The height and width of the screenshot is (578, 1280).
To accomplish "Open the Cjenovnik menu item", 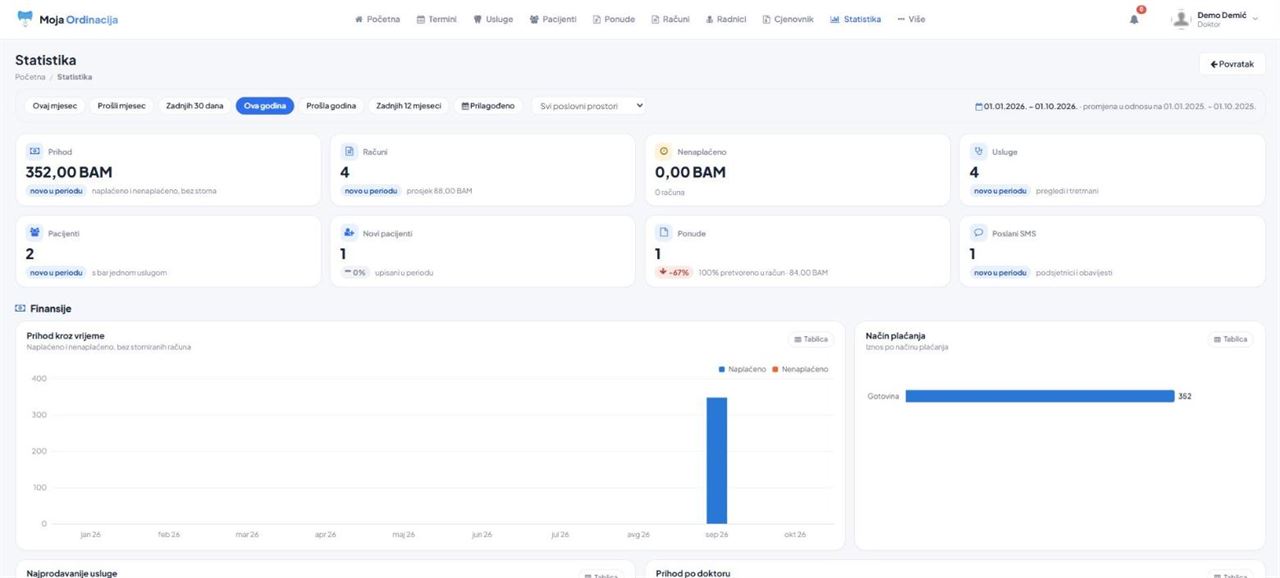I will 788,19.
